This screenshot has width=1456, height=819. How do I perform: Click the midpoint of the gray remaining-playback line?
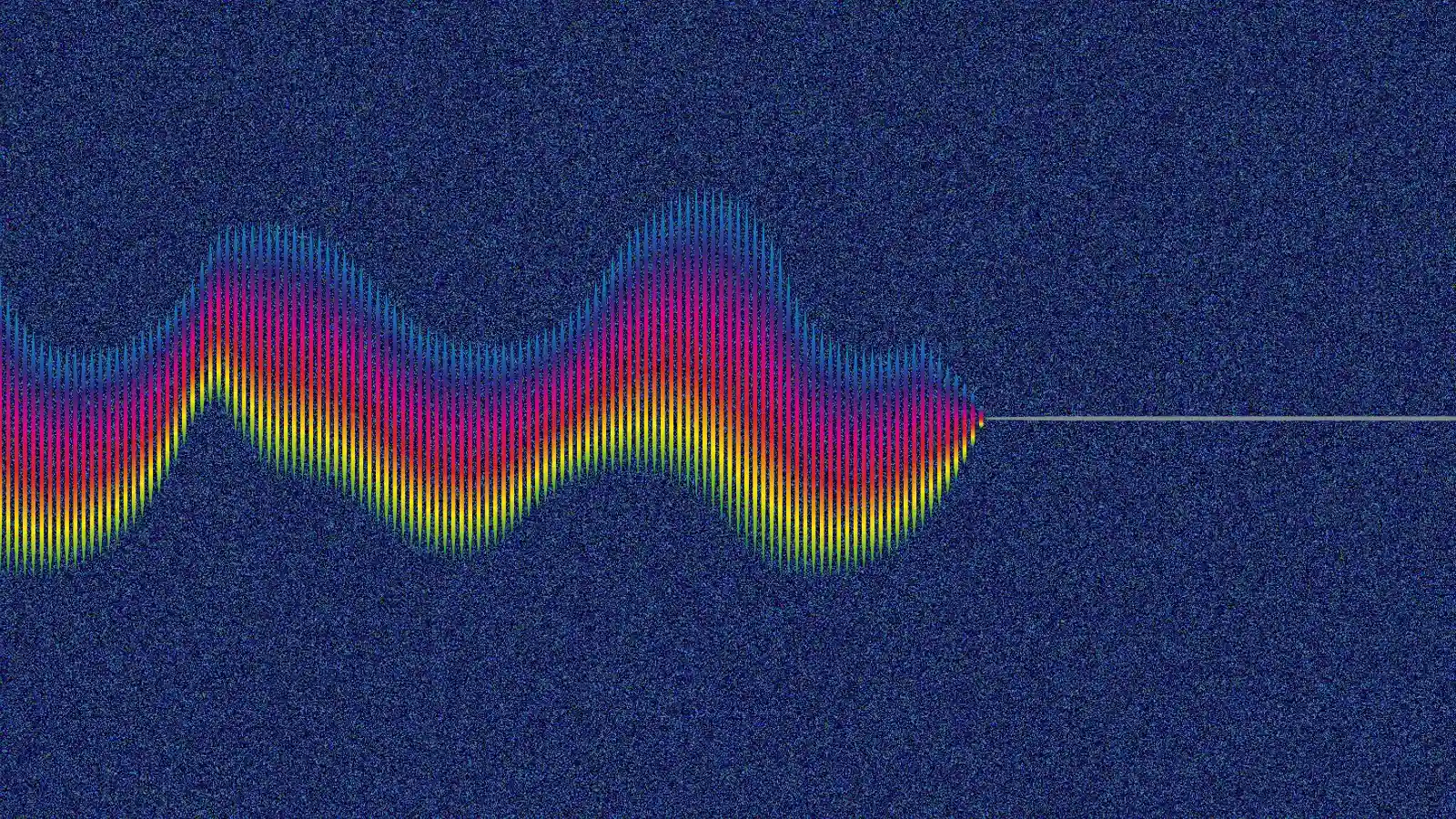[x=1219, y=418]
